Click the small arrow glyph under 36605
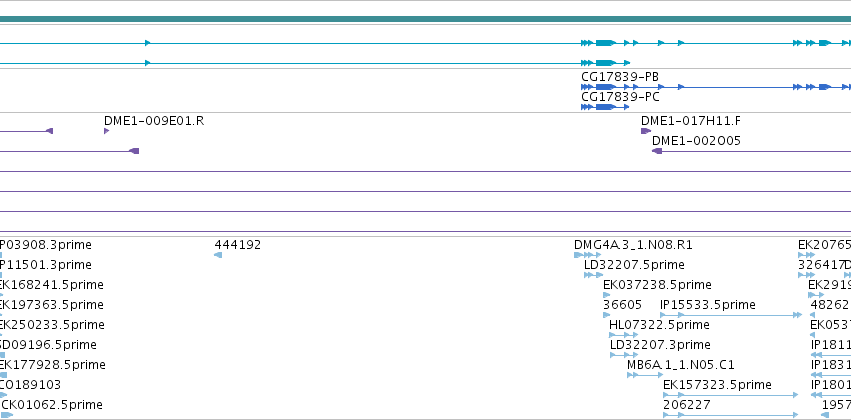851x420 pixels. point(607,315)
